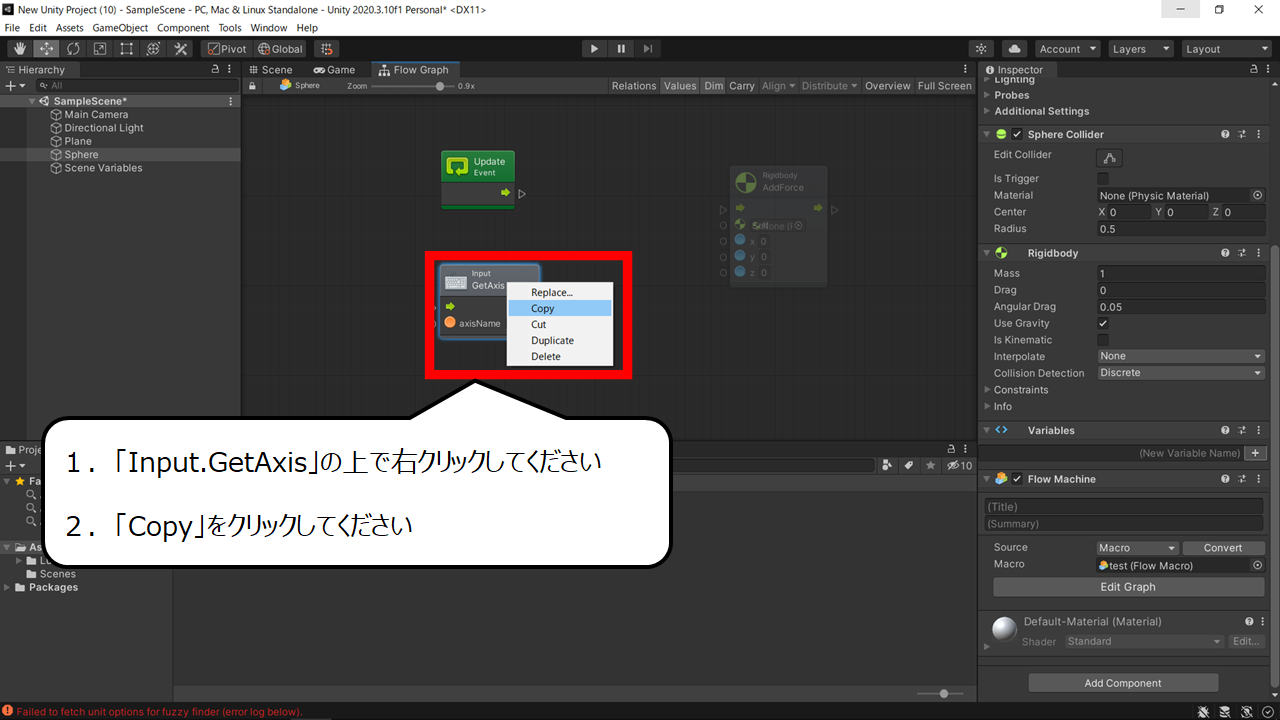This screenshot has width=1280, height=720.
Task: Toggle Values in Flow Graph toolbar
Action: pos(680,86)
